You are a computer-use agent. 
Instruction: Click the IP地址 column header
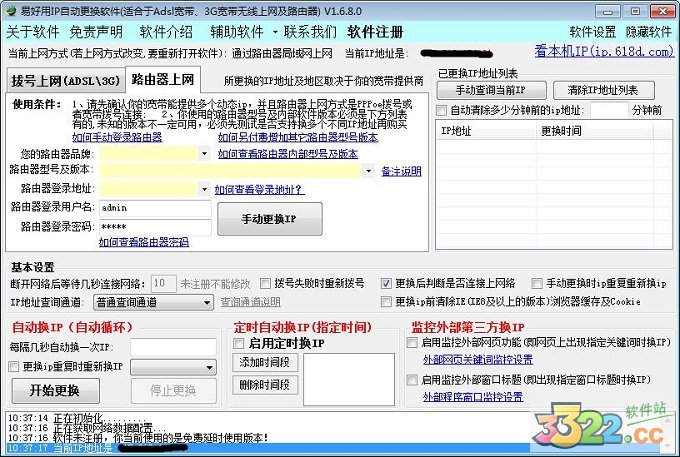pos(487,131)
